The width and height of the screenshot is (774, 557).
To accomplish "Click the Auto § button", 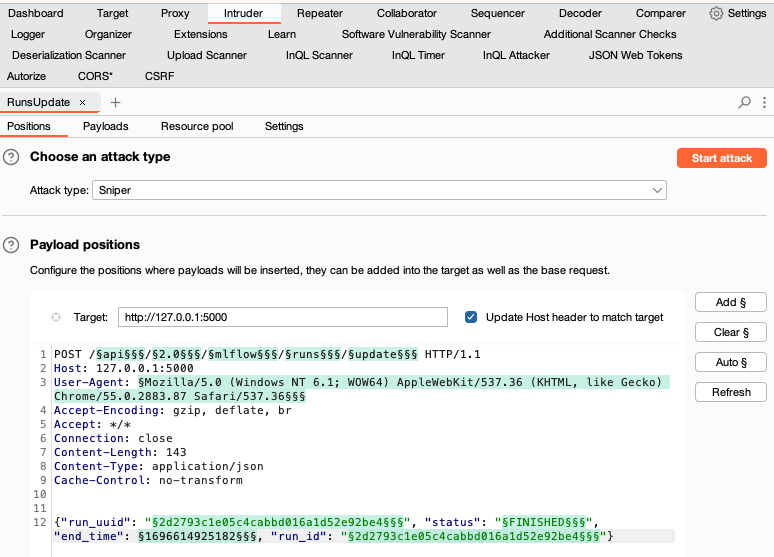I will [x=731, y=362].
